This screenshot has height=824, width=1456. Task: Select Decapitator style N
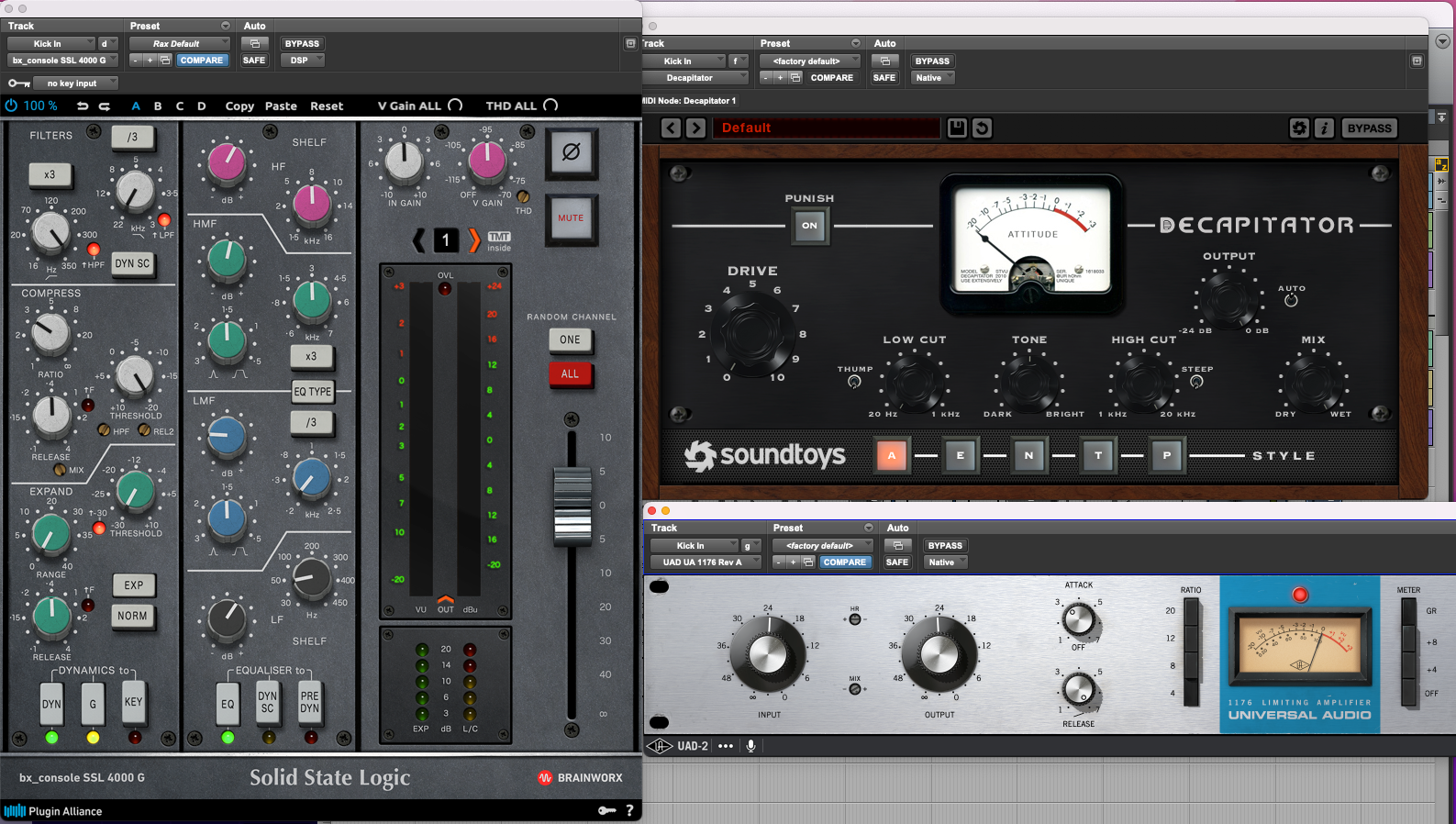[1029, 455]
